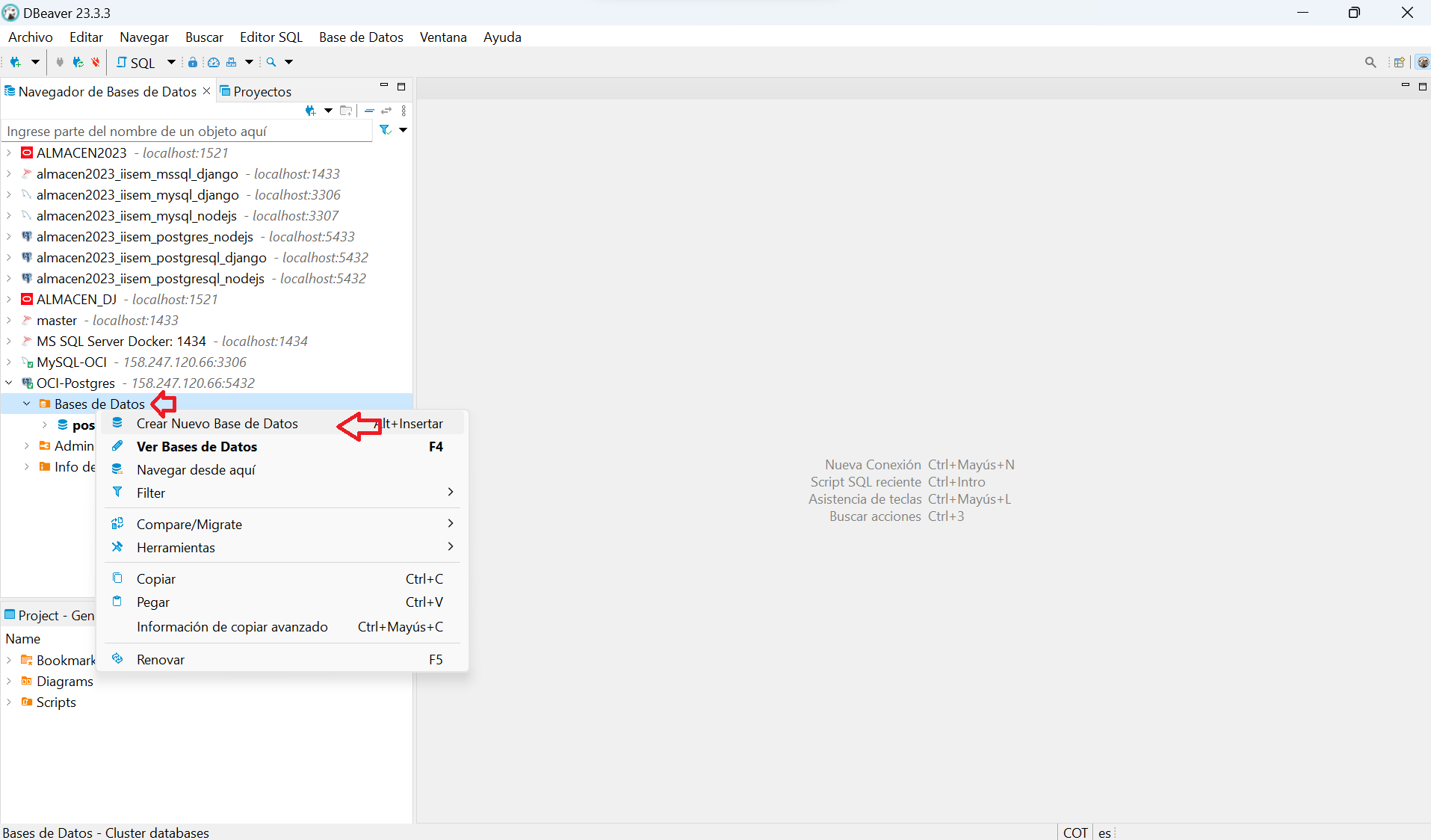This screenshot has width=1431, height=840.
Task: Select almacen2023_iisem_postgresql_django connection
Action: click(x=152, y=257)
